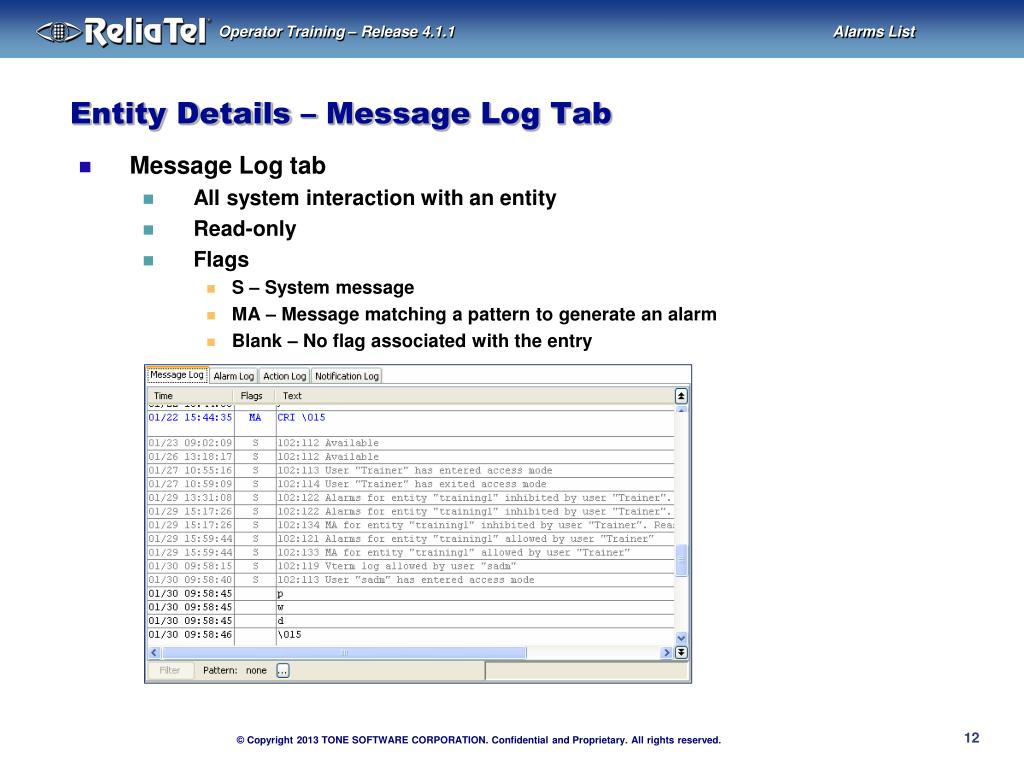
Task: Click the vertical scrollbar down arrow
Action: [681, 638]
